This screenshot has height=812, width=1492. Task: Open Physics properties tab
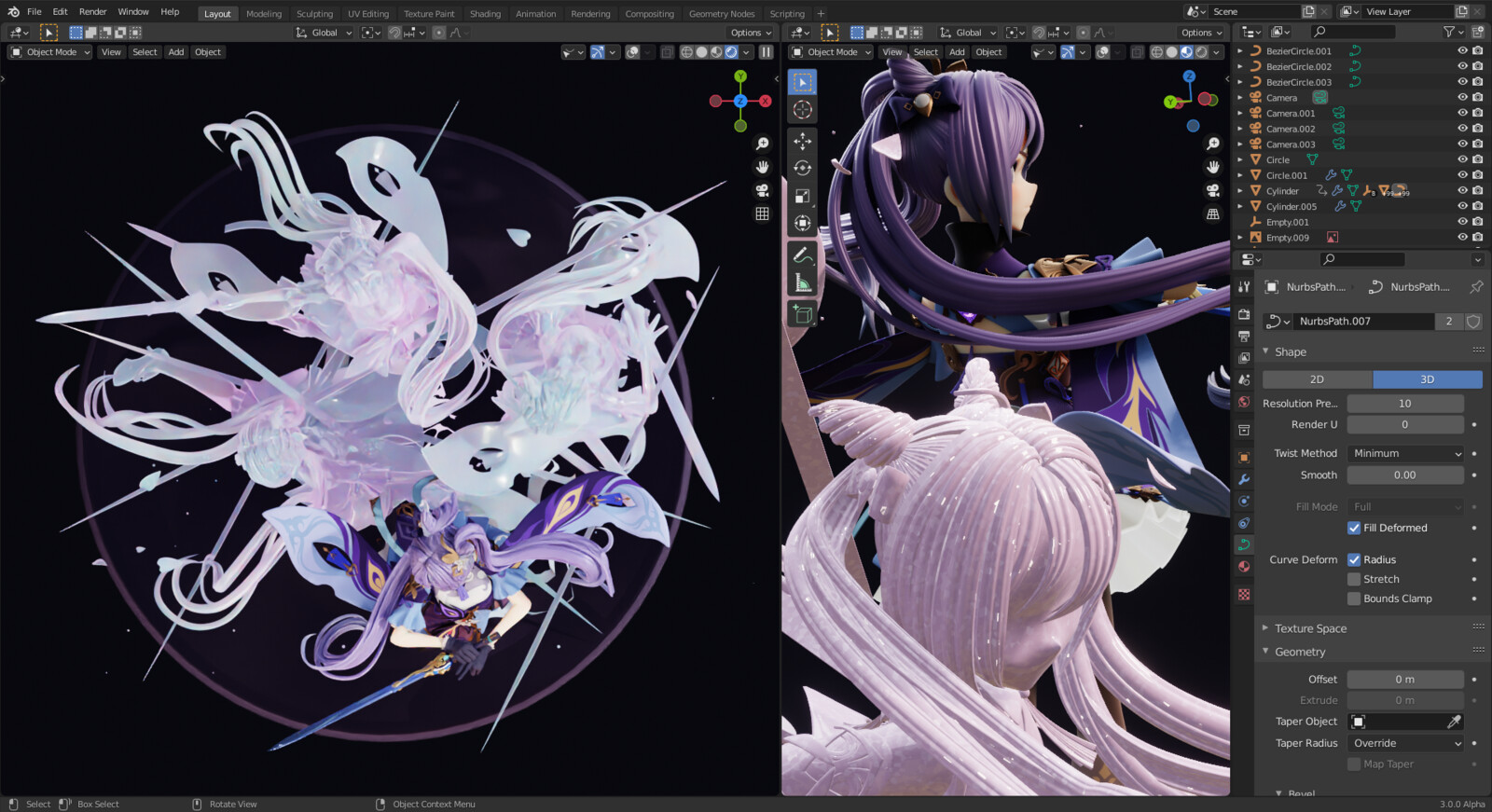click(1244, 502)
